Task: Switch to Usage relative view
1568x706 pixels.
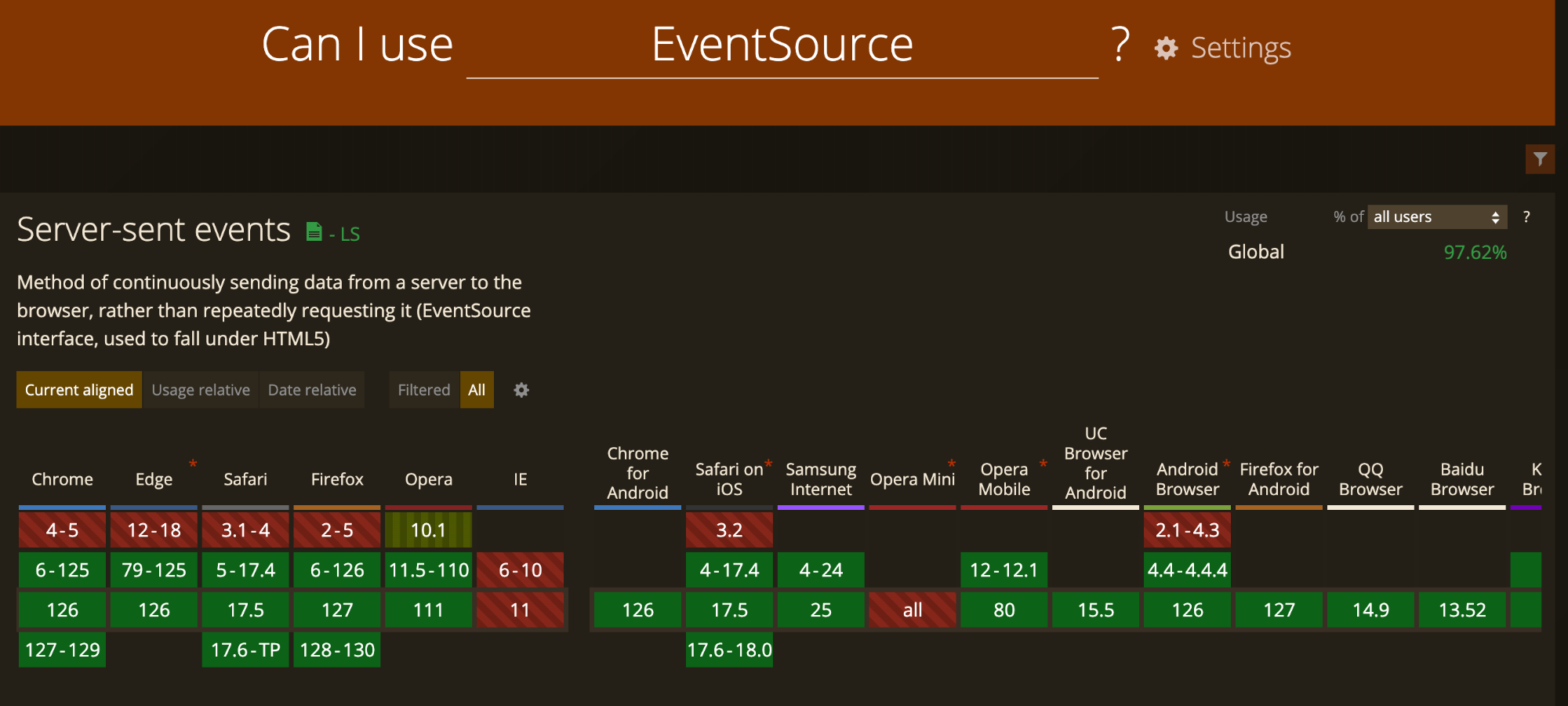Action: click(x=201, y=390)
